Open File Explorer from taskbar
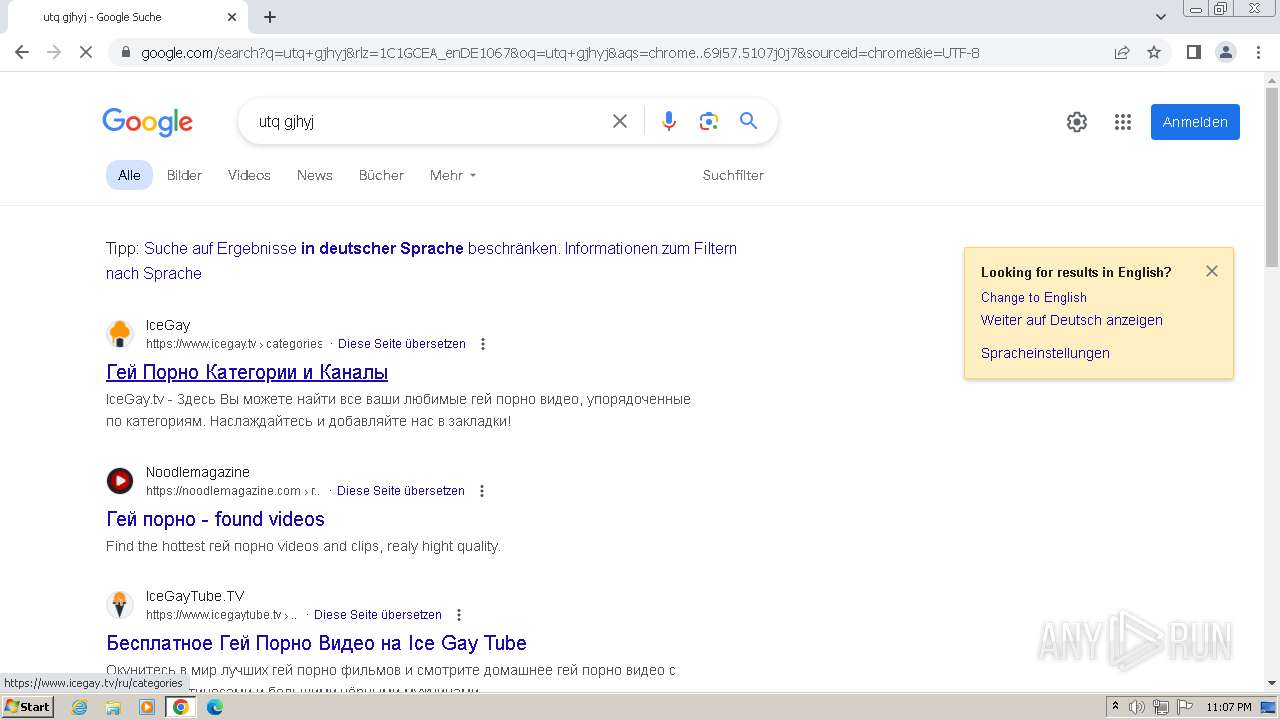Viewport: 1280px width, 720px height. [x=113, y=707]
